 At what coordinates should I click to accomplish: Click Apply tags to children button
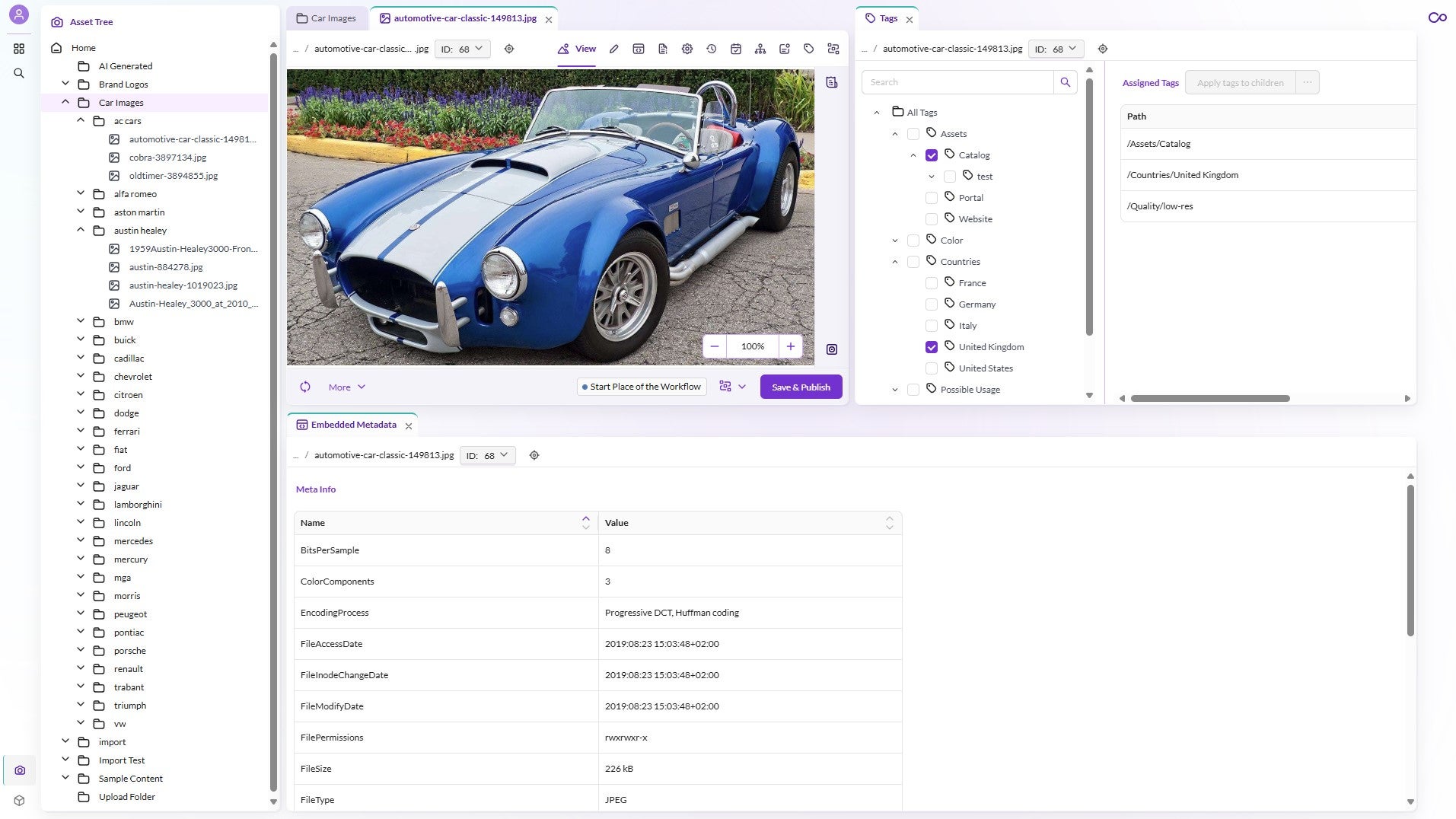click(1240, 82)
